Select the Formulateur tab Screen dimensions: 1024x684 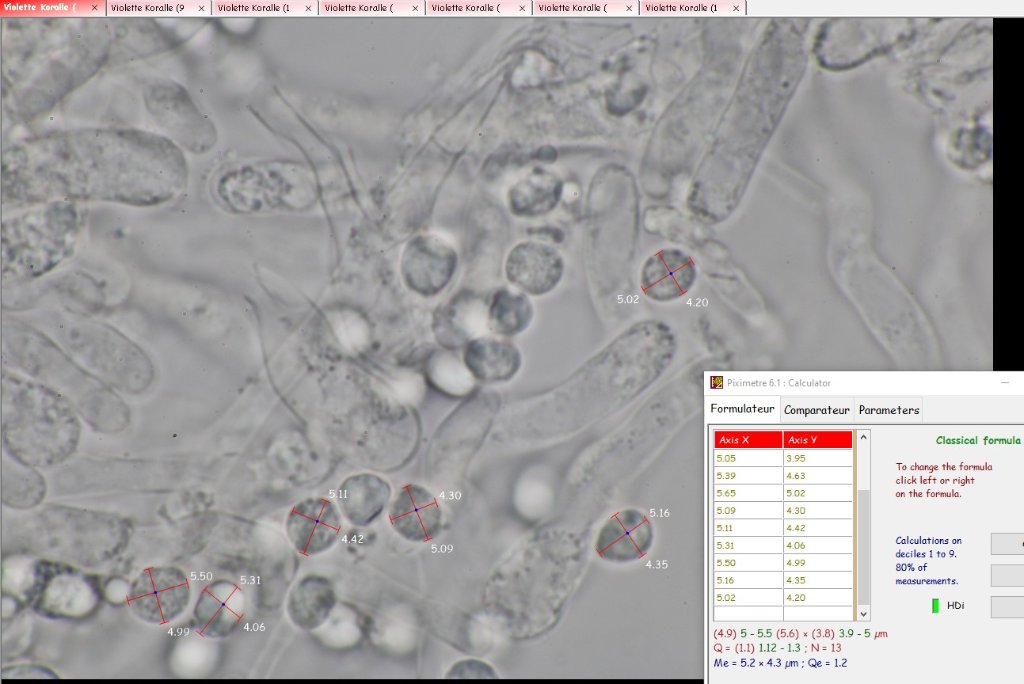point(742,409)
